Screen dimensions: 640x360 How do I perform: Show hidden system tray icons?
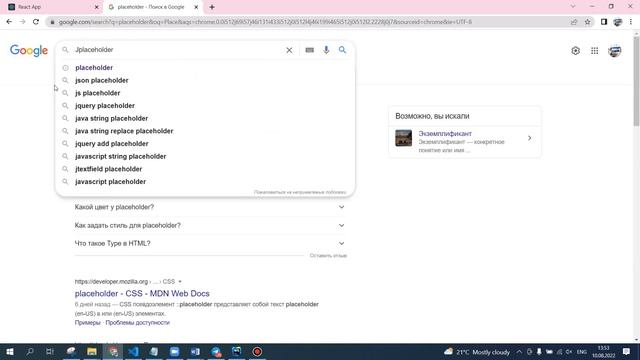click(x=519, y=352)
